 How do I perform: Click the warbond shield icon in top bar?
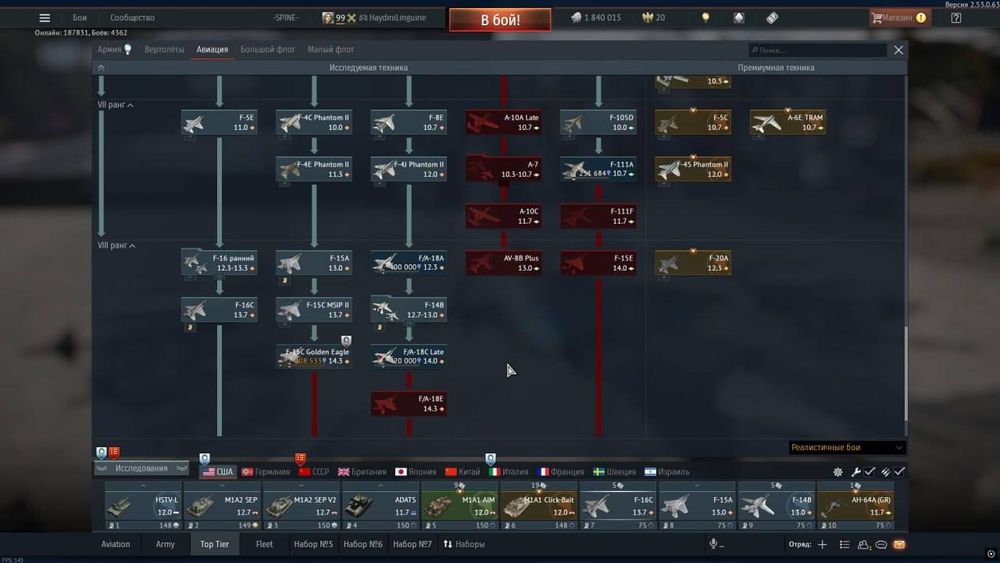739,18
